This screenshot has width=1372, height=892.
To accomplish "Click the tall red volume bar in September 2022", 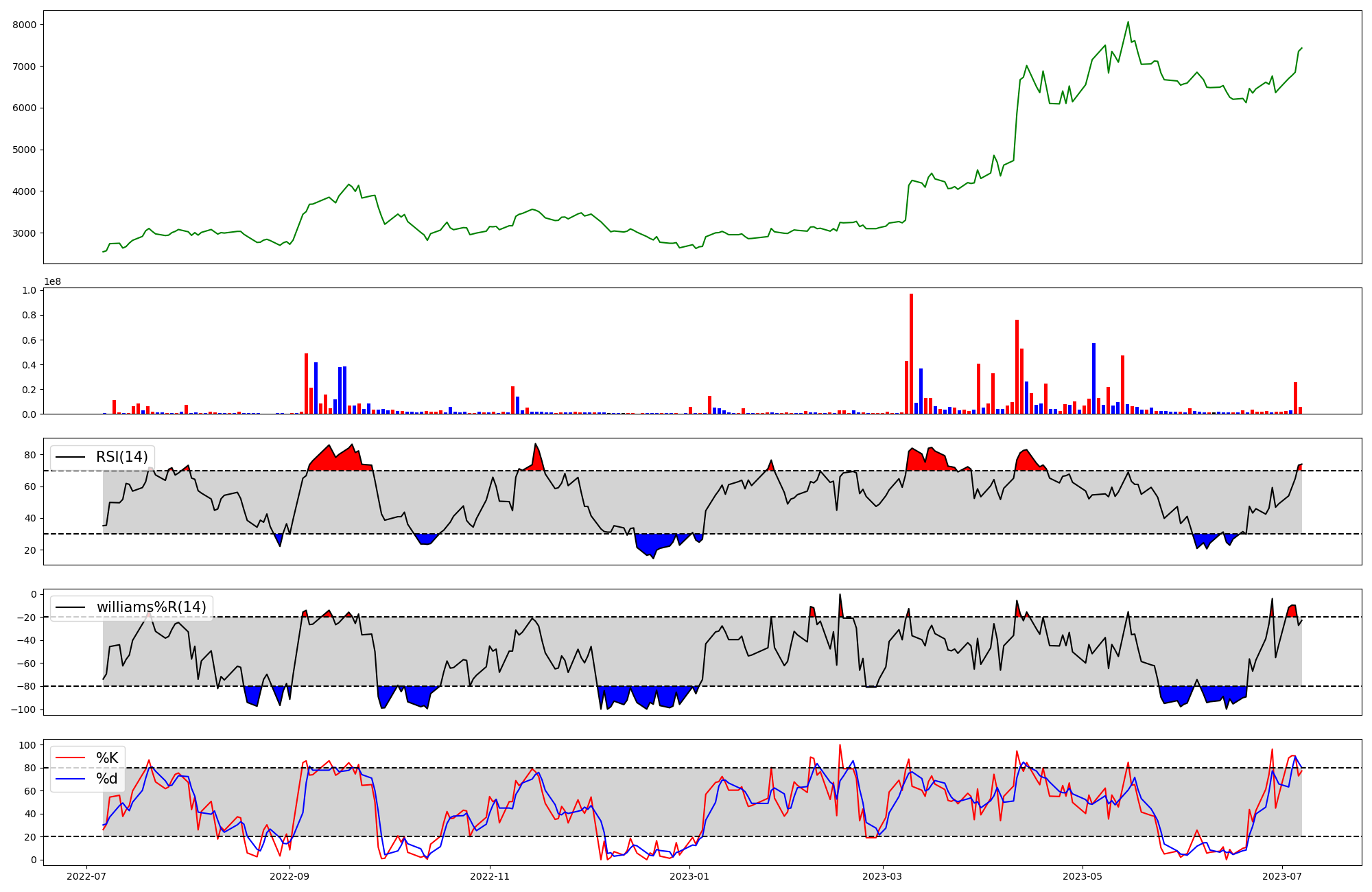I will [306, 383].
